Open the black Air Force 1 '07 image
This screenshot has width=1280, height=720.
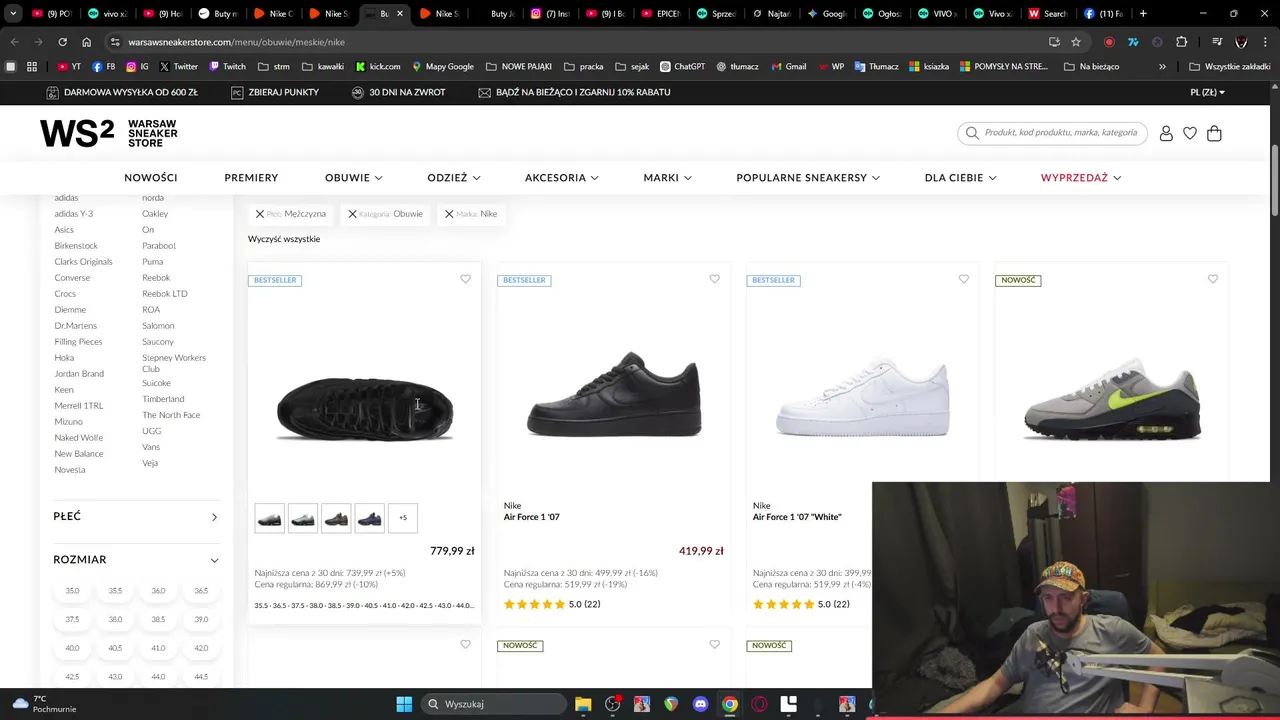tap(614, 393)
